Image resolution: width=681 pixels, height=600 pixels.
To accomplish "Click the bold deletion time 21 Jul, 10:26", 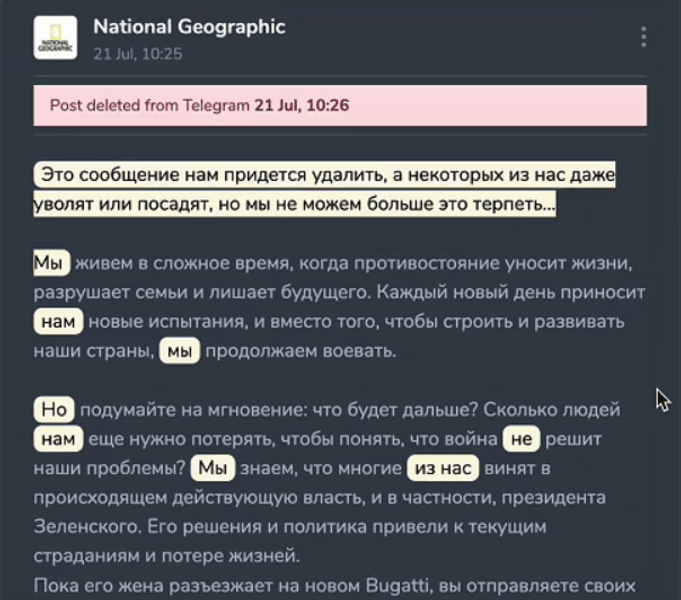I will (x=301, y=105).
